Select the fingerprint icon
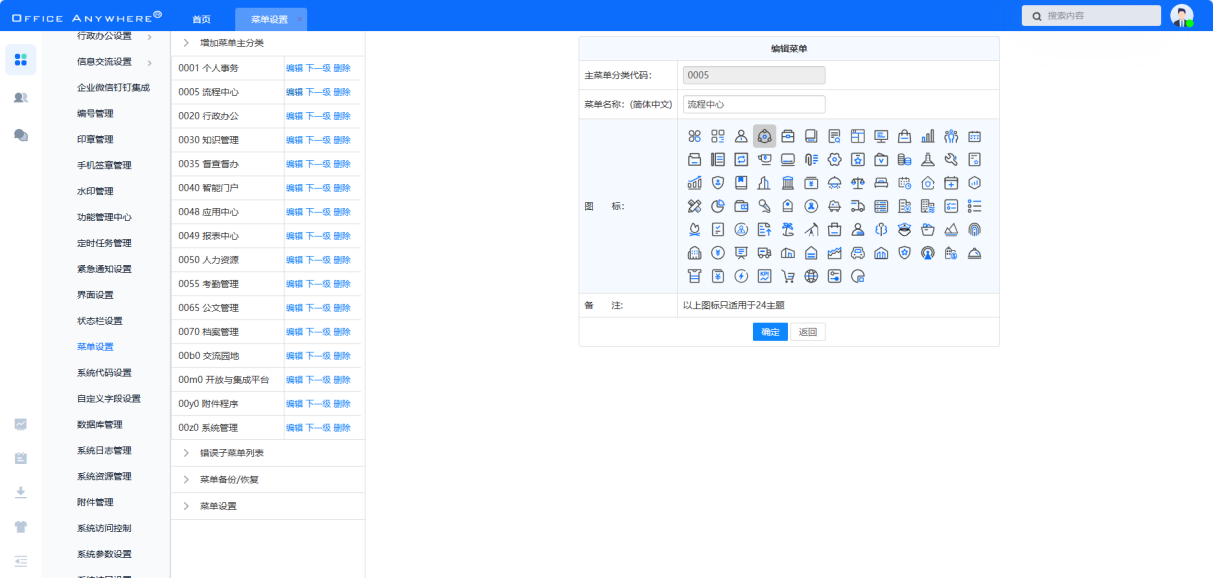This screenshot has height=578, width=1213. point(974,230)
